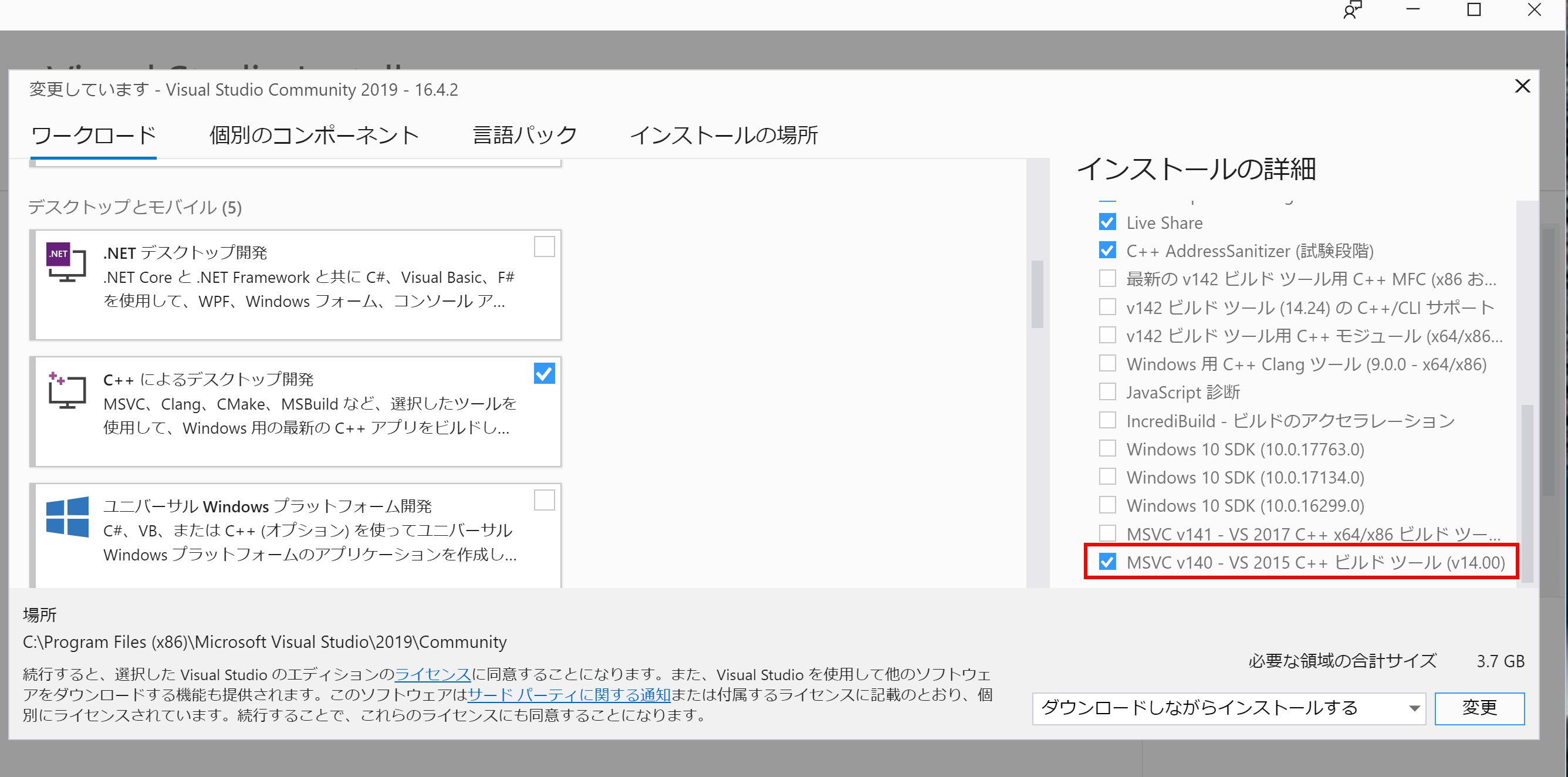
Task: Select the .NET デスクトップ開発 card title
Action: click(x=185, y=253)
